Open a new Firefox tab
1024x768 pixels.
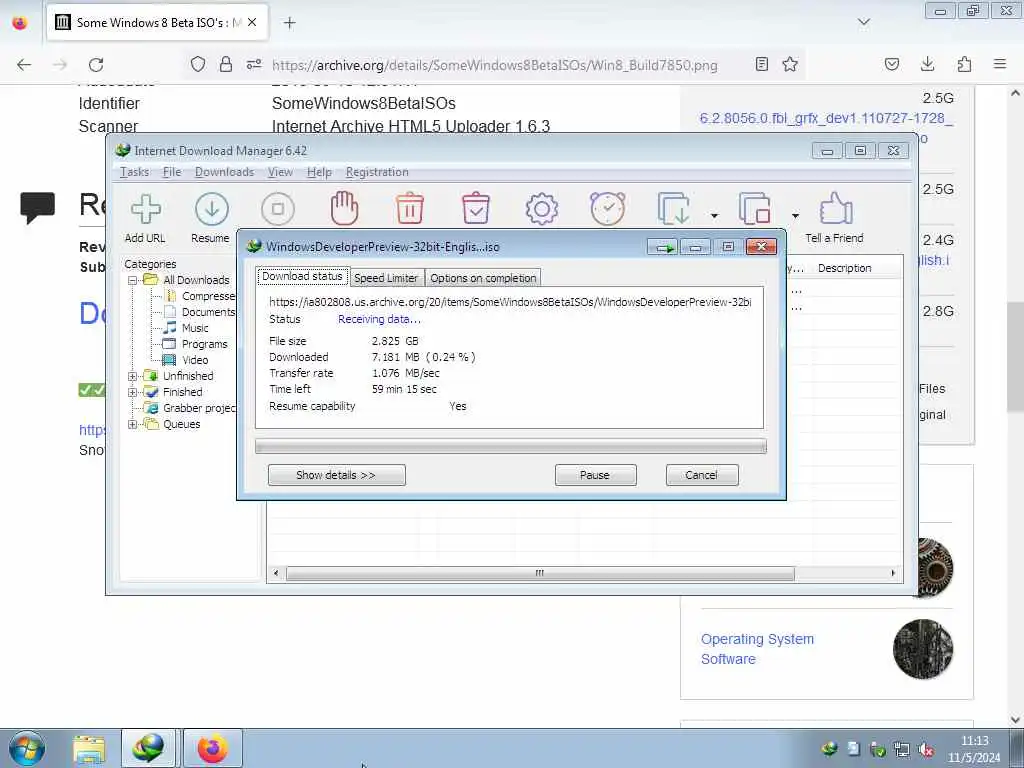pyautogui.click(x=289, y=23)
